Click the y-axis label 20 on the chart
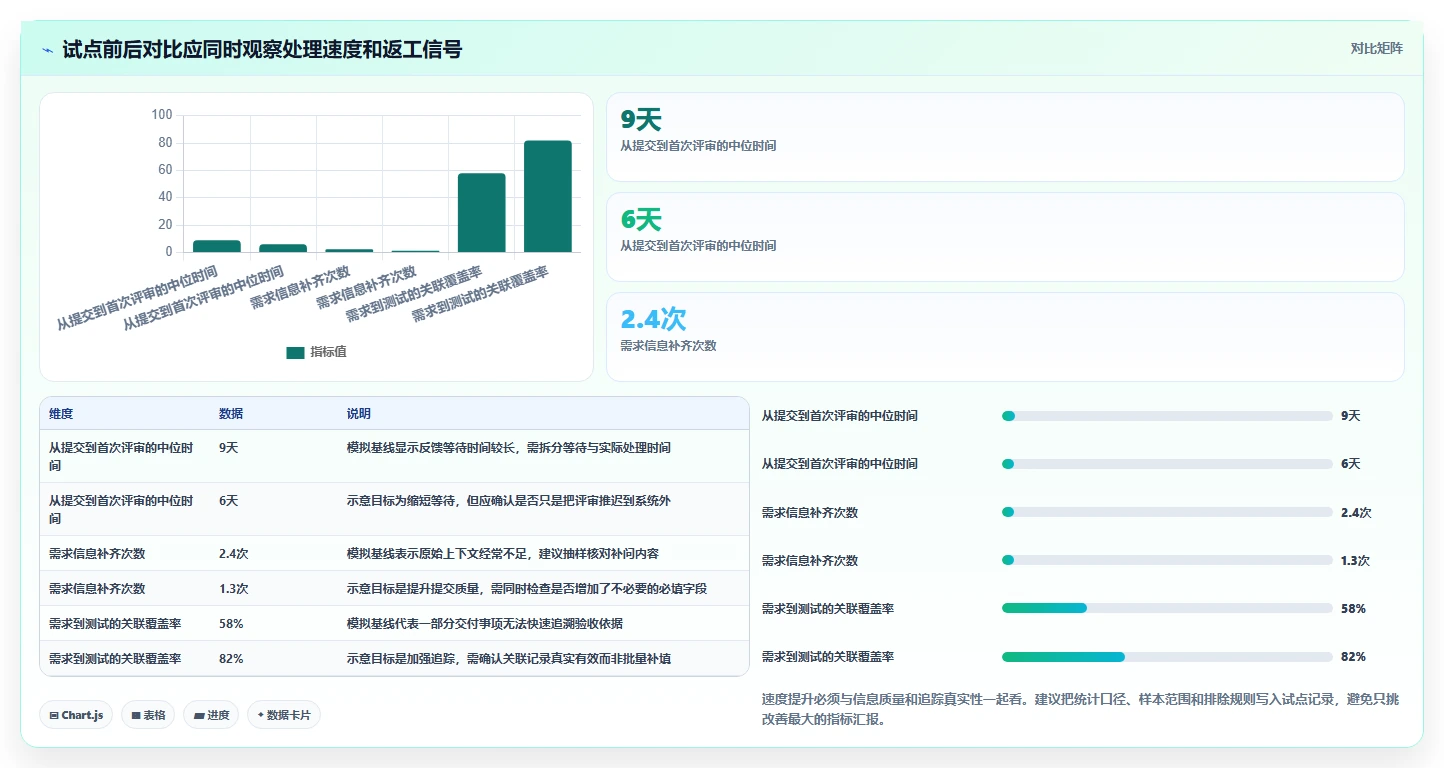The height and width of the screenshot is (768, 1444). pyautogui.click(x=166, y=224)
